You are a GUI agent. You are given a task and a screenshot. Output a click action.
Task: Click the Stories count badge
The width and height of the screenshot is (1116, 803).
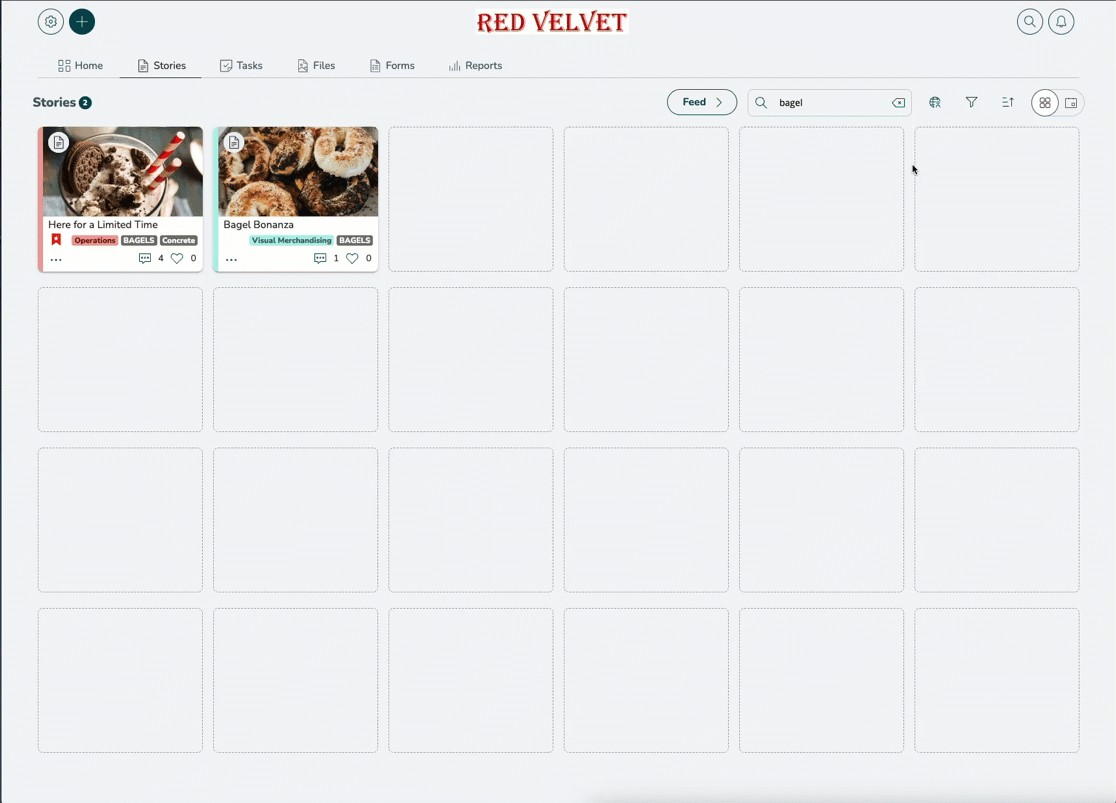[85, 103]
